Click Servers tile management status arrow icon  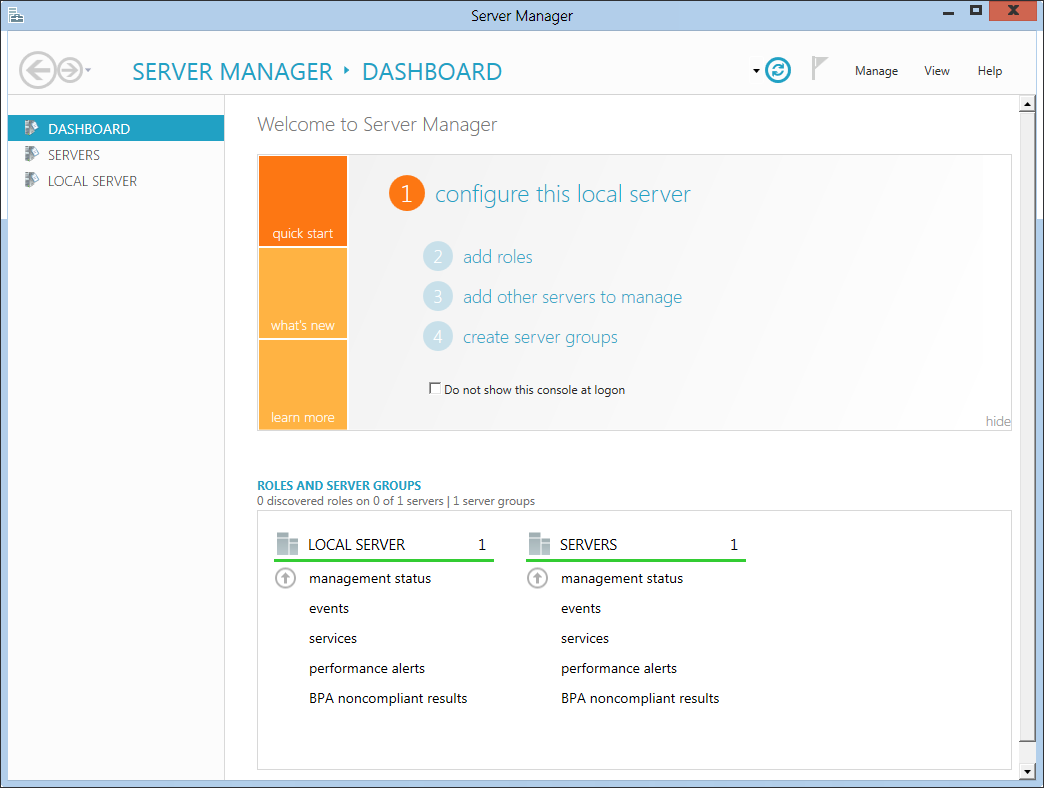pos(538,578)
